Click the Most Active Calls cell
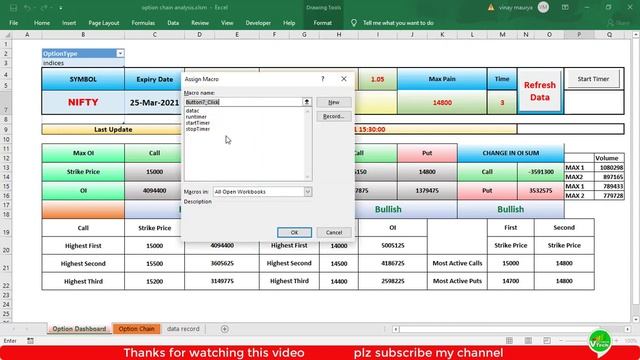The width and height of the screenshot is (640, 360). tap(457, 263)
